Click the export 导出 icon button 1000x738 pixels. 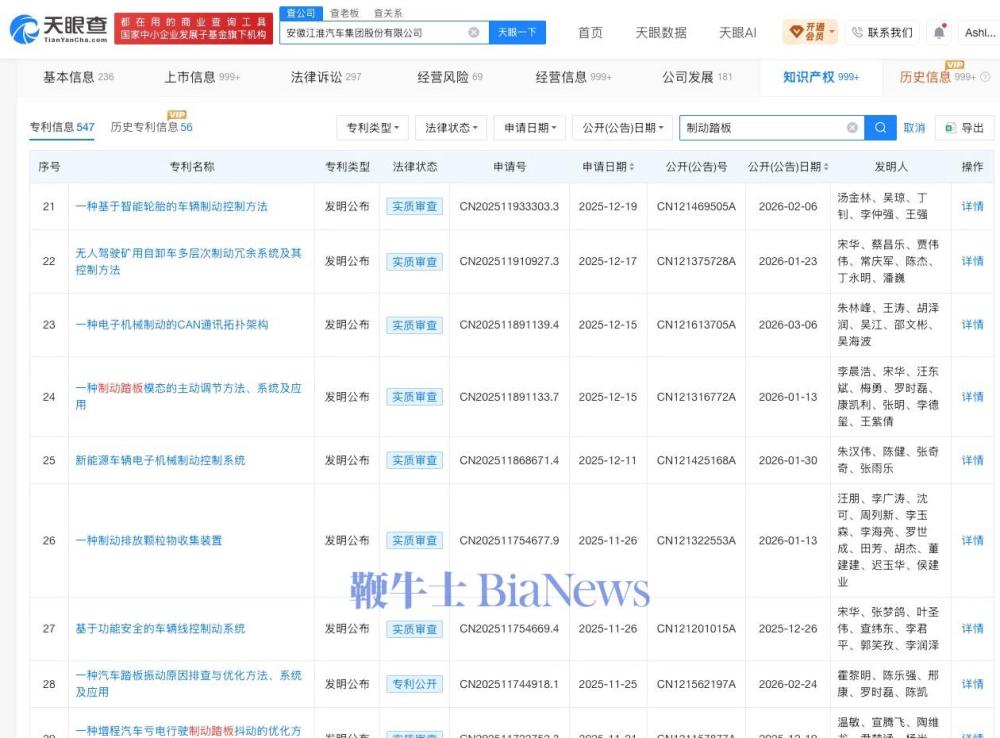point(964,128)
